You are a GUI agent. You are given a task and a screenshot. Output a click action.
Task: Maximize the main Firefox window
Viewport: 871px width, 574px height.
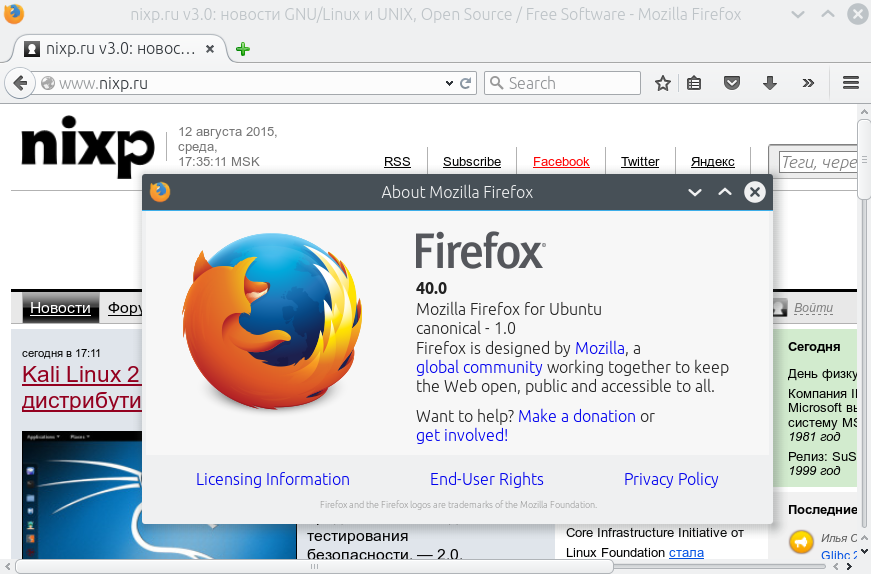tap(828, 14)
